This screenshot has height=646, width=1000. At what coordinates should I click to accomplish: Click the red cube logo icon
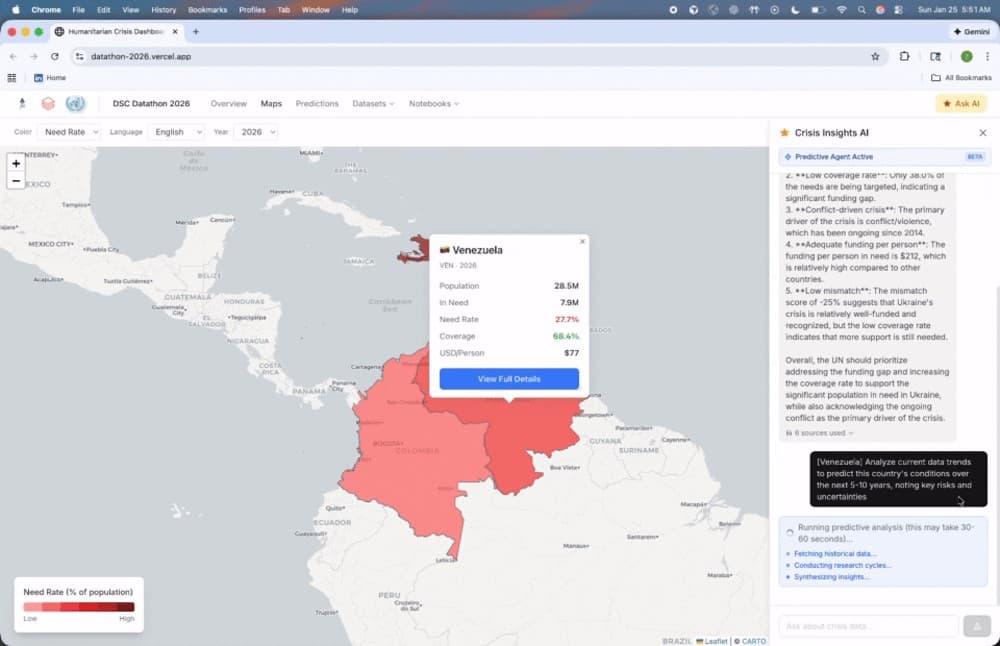[48, 103]
